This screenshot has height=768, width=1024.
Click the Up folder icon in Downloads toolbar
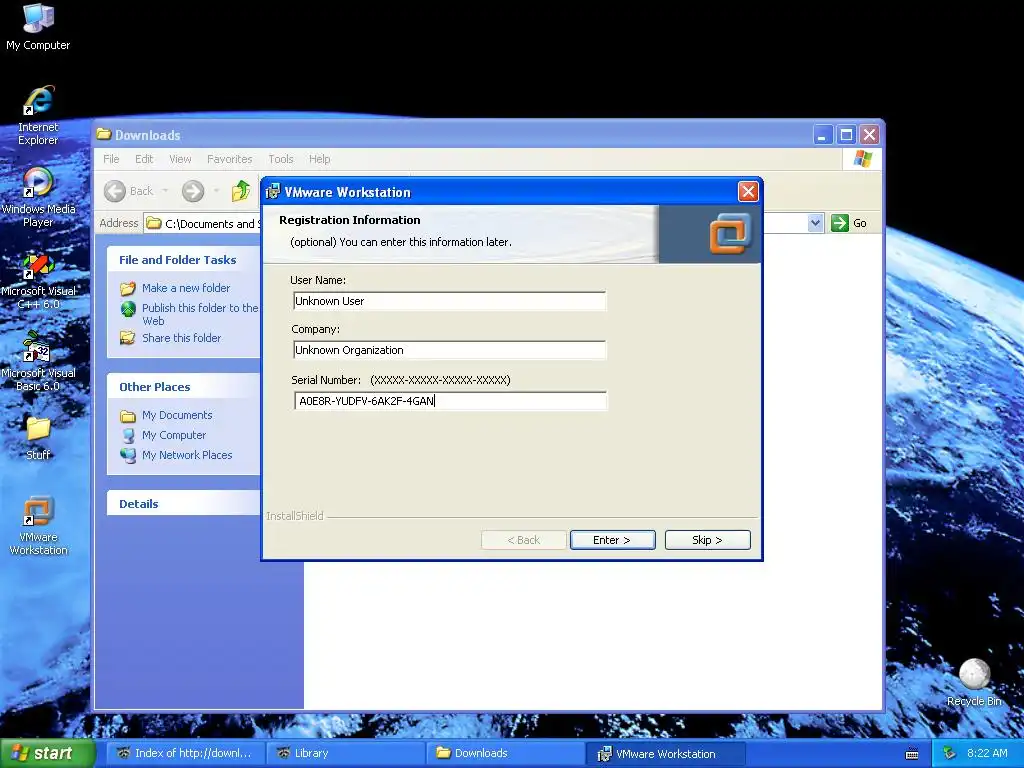(241, 191)
